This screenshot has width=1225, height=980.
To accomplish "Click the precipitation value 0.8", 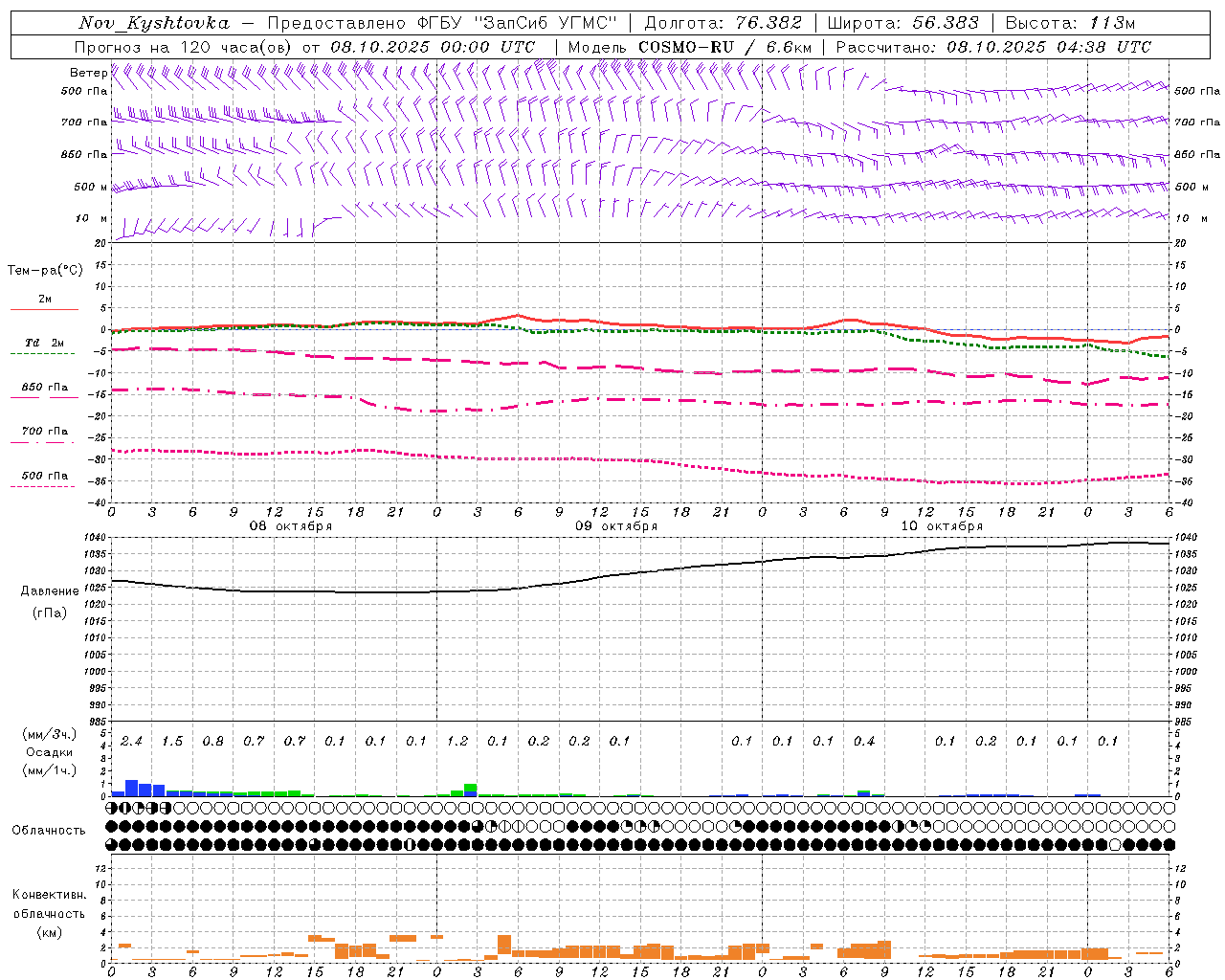I will 212,742.
